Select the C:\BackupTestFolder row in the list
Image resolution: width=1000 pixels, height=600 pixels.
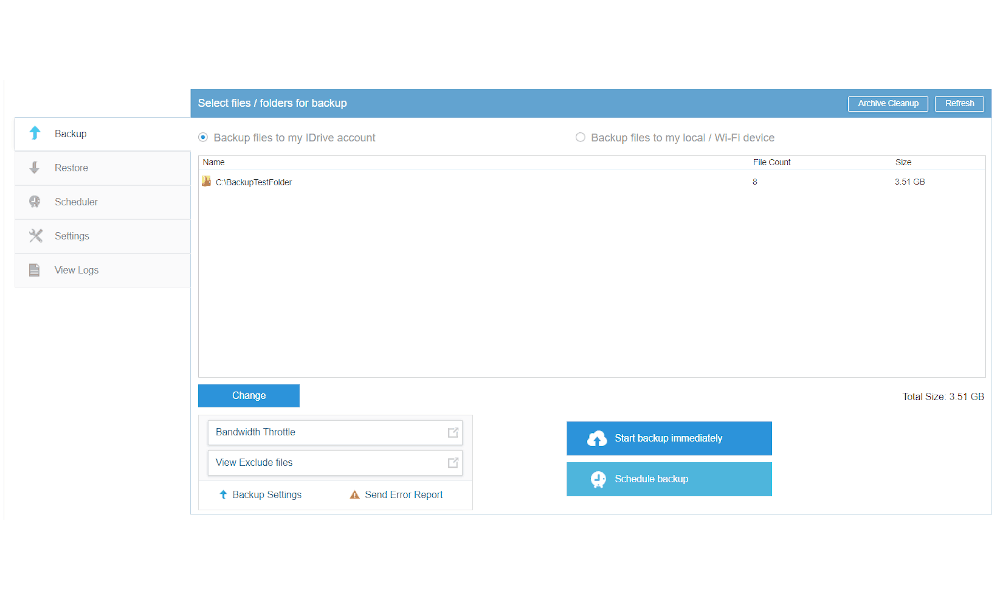tap(254, 181)
